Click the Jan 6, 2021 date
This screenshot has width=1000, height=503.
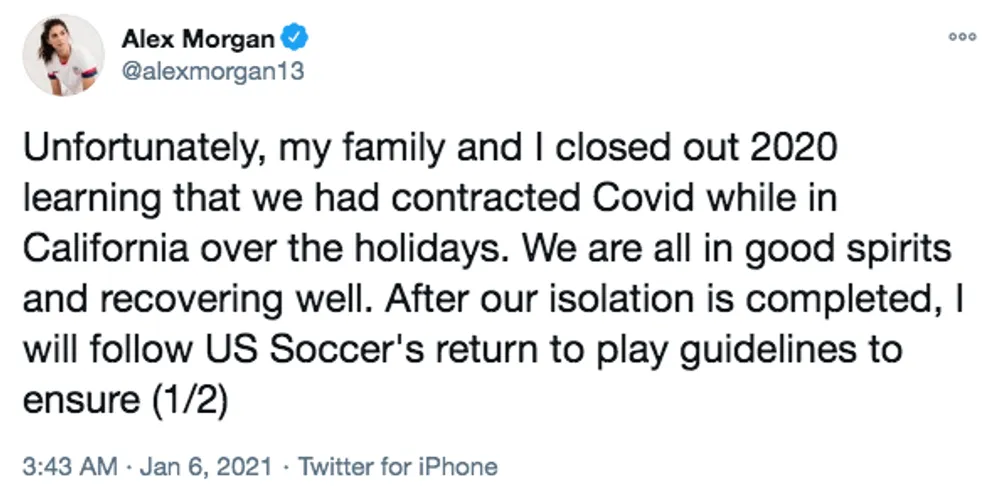pos(206,467)
